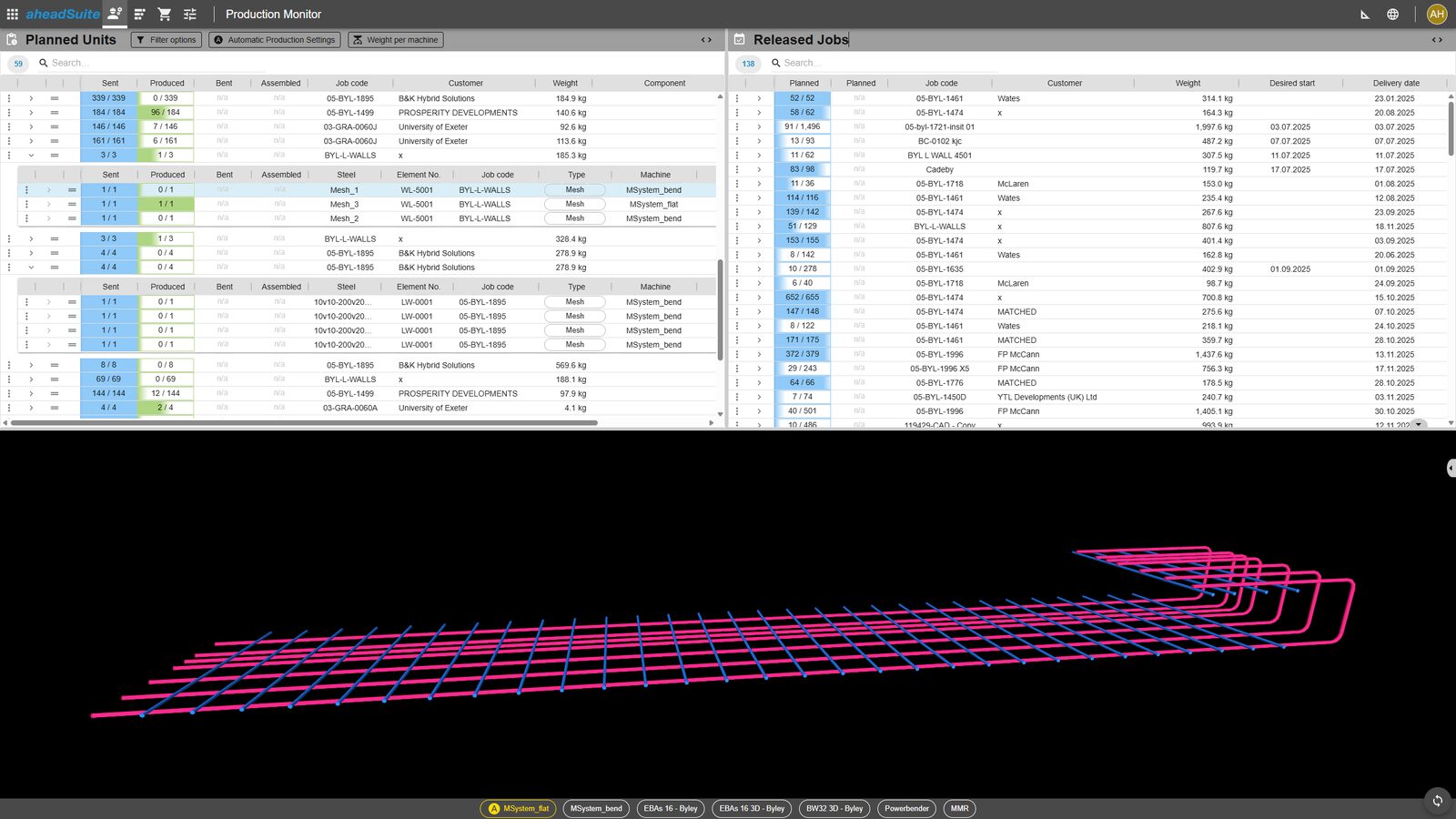
Task: Open BW32 3D - Byley tab
Action: 834,808
